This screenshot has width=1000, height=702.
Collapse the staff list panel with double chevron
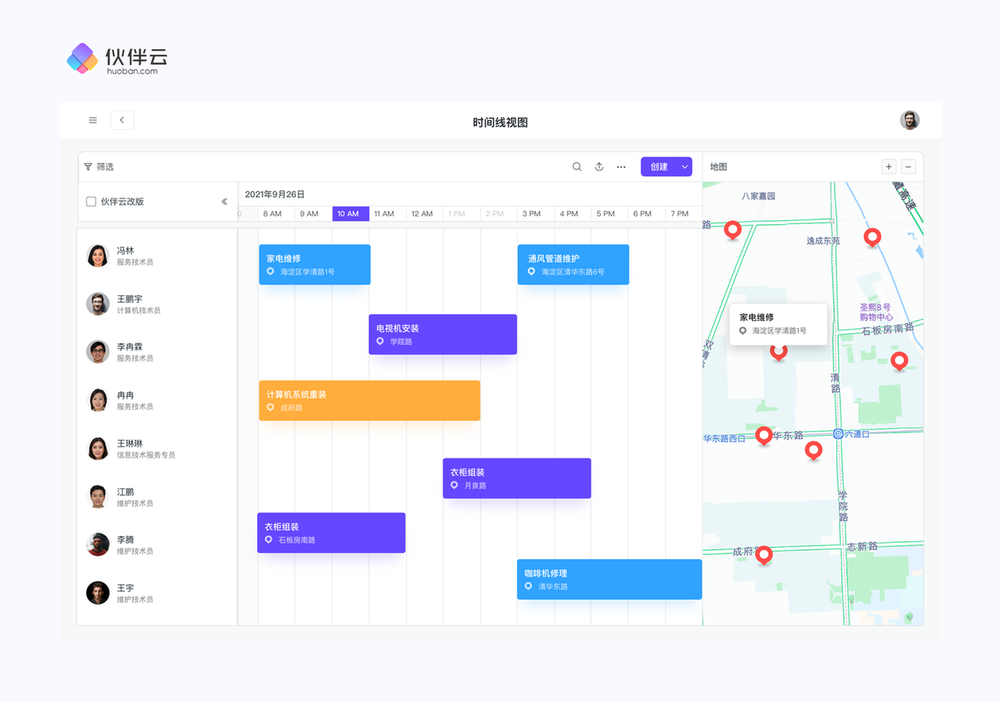pos(224,202)
